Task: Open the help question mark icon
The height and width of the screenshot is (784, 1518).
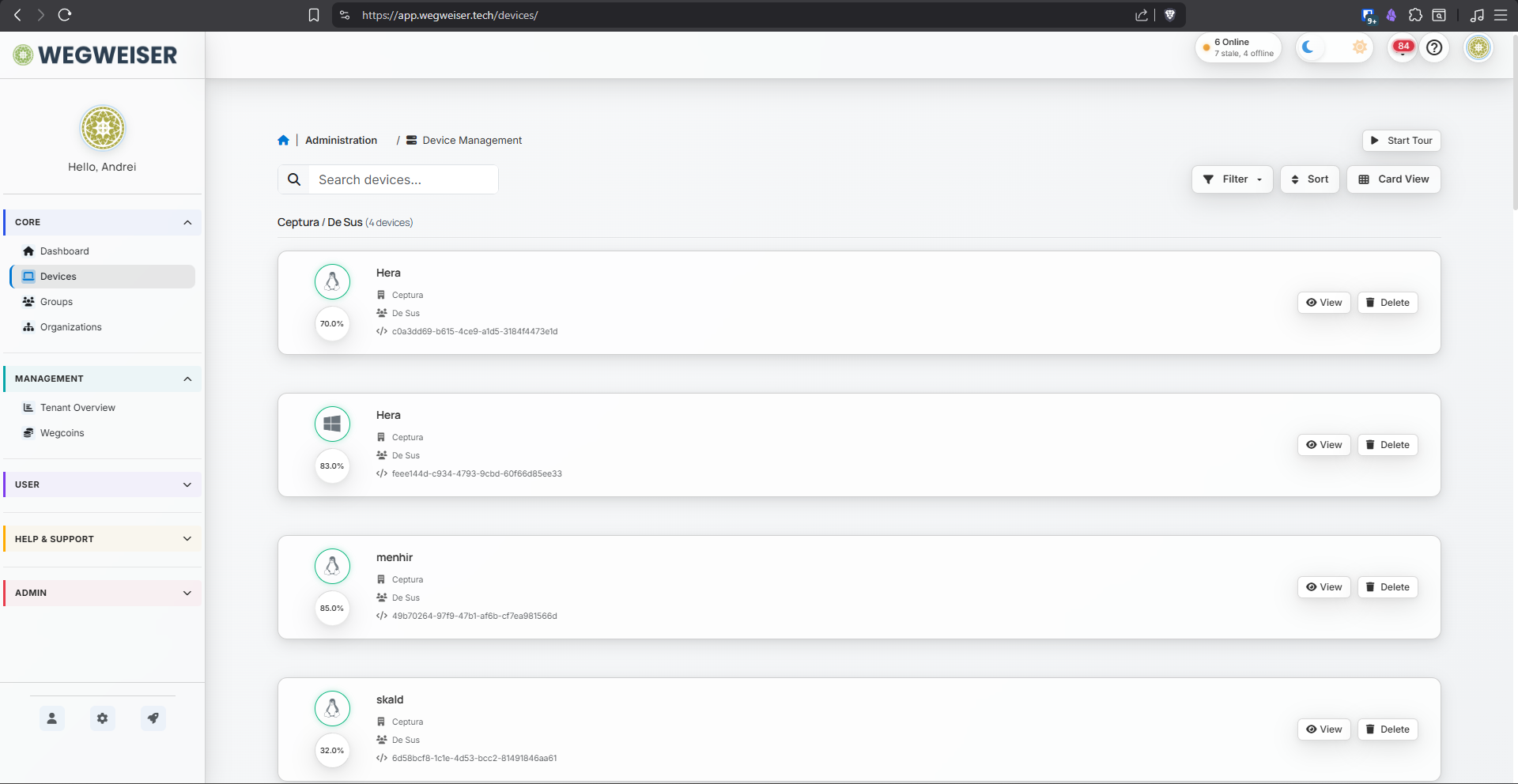Action: pos(1434,47)
